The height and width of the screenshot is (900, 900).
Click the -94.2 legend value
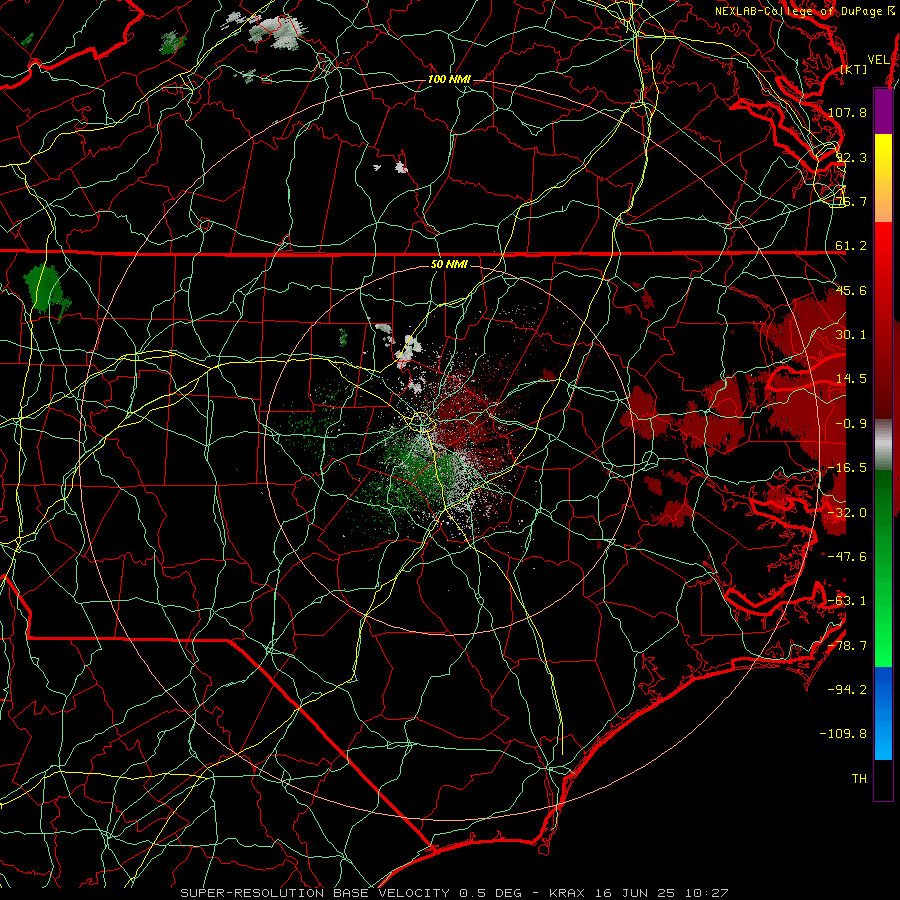pyautogui.click(x=847, y=690)
